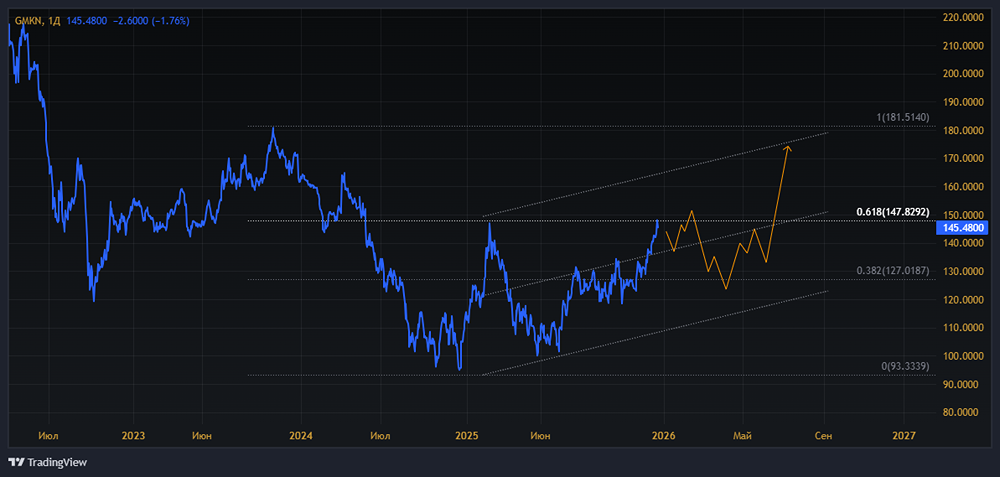Click the 2026 time axis label
The image size is (1000, 477).
point(664,436)
